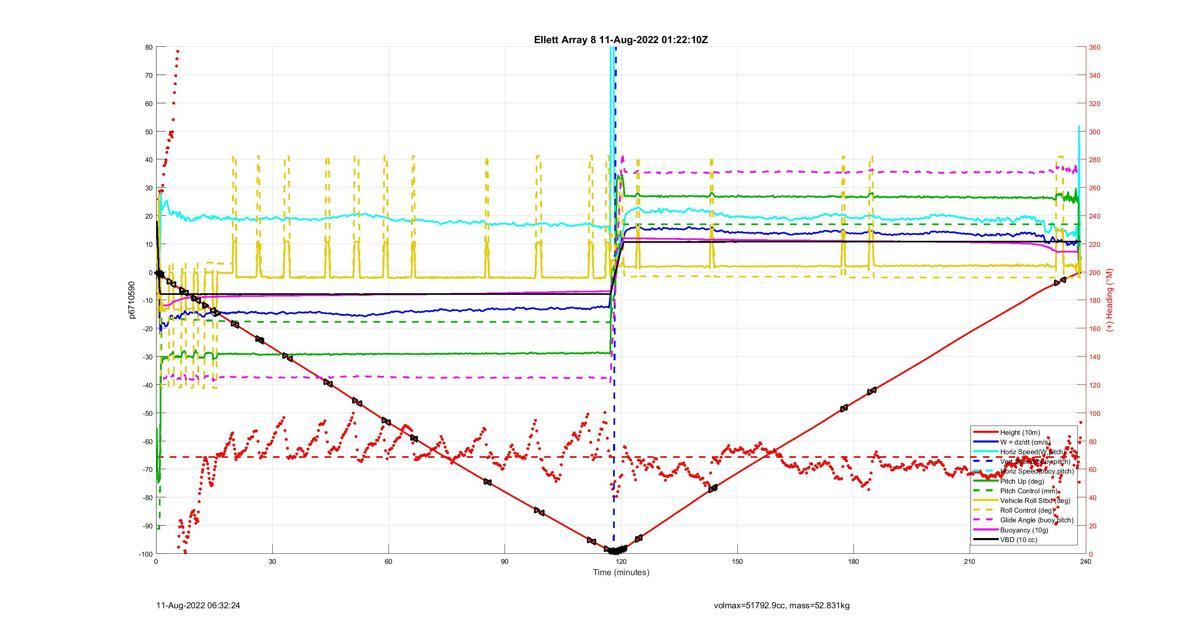Click left y-axis tick label '-50'
Image resolution: width=1200 pixels, height=622 pixels.
[x=146, y=413]
